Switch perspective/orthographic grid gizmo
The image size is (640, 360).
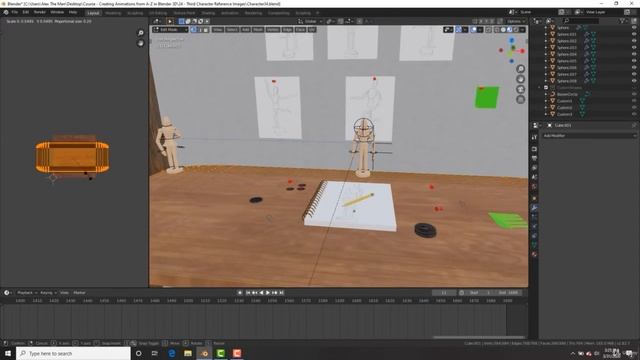[x=520, y=99]
